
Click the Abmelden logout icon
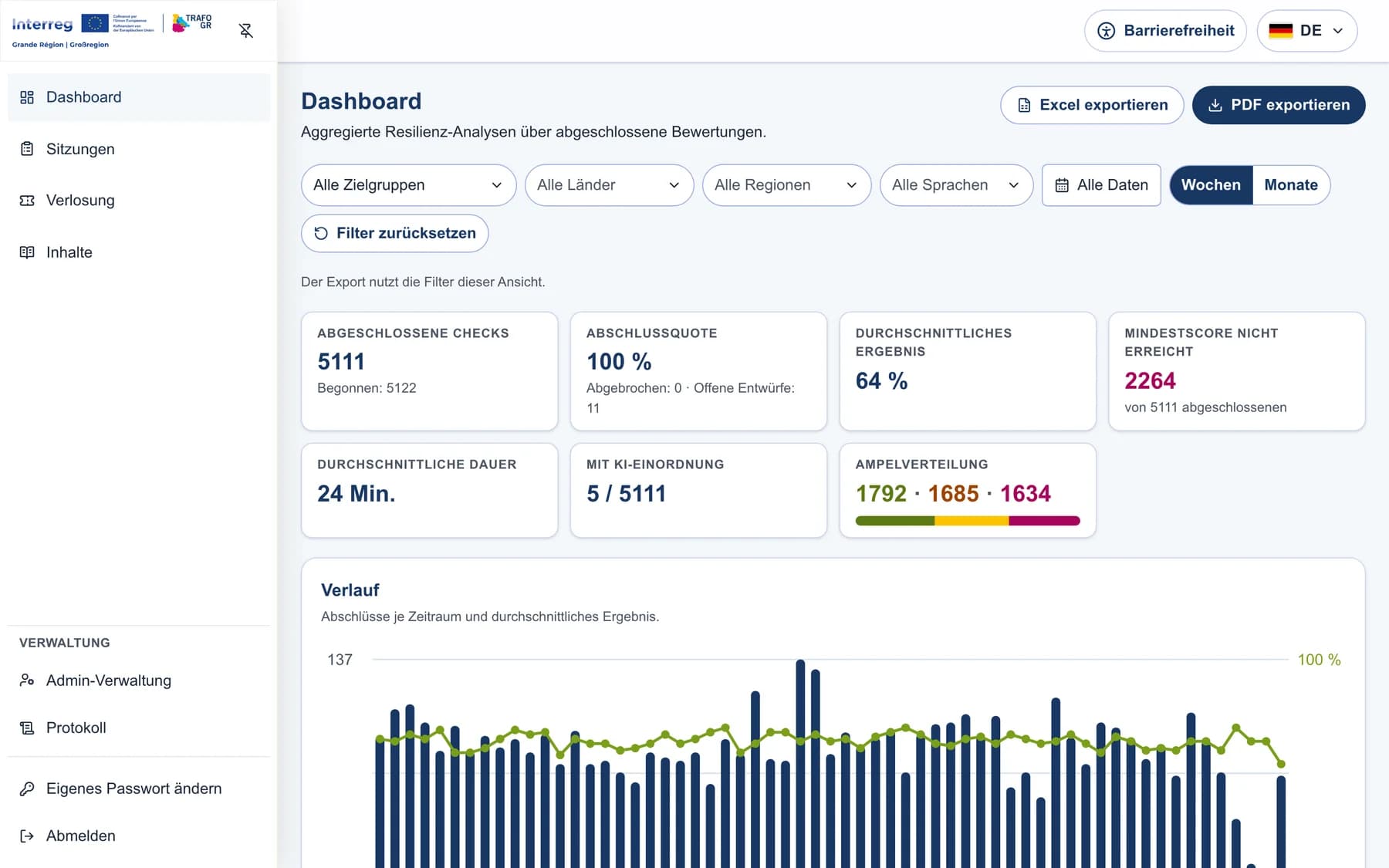(27, 836)
